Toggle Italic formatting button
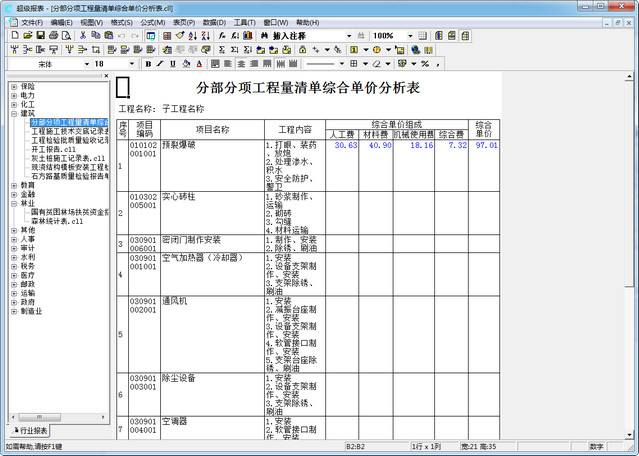Viewport: 639px width, 456px height. (x=160, y=64)
